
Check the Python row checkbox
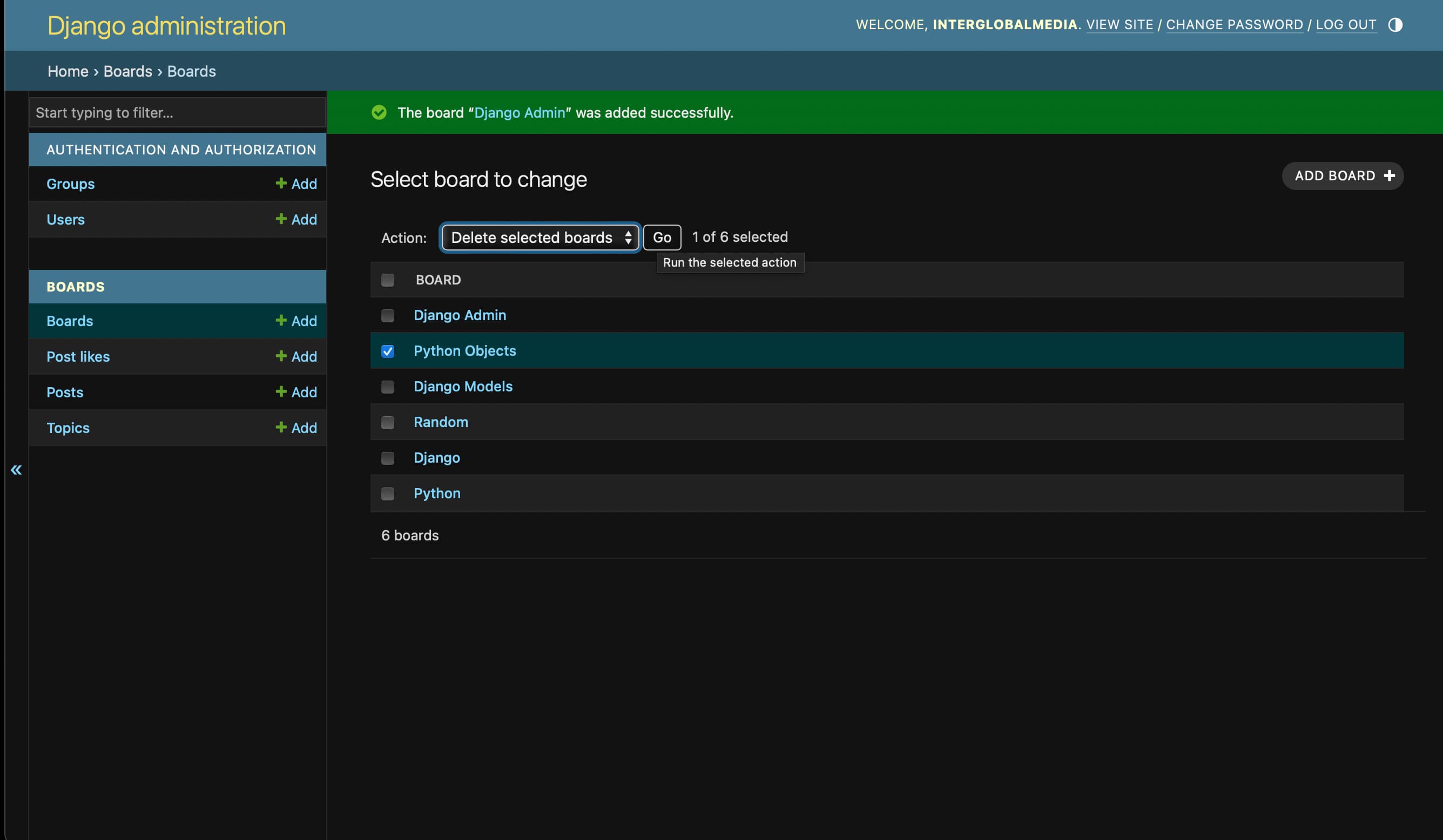388,493
